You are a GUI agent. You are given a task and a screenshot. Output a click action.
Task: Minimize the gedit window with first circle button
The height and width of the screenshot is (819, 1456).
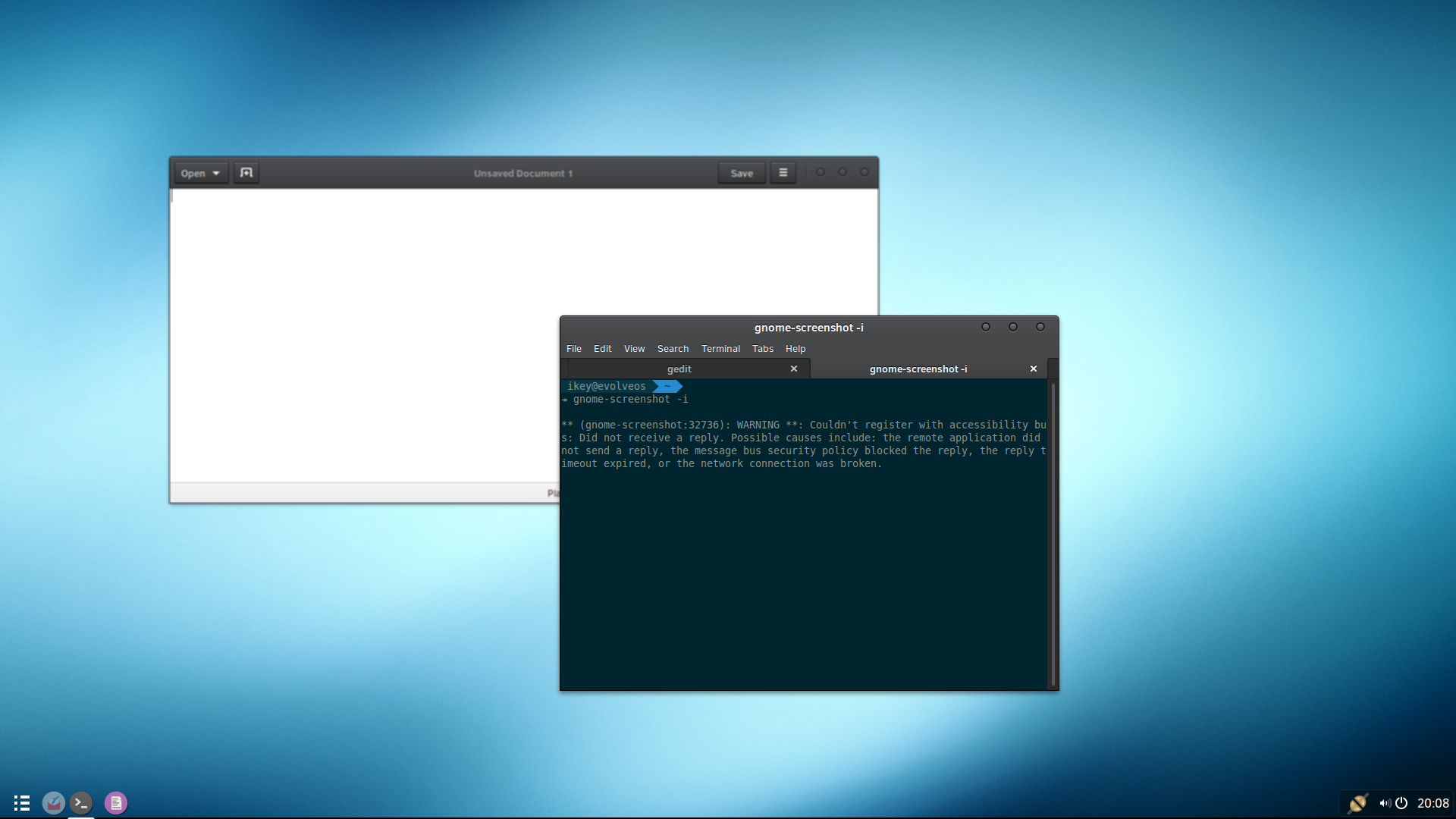pyautogui.click(x=821, y=172)
